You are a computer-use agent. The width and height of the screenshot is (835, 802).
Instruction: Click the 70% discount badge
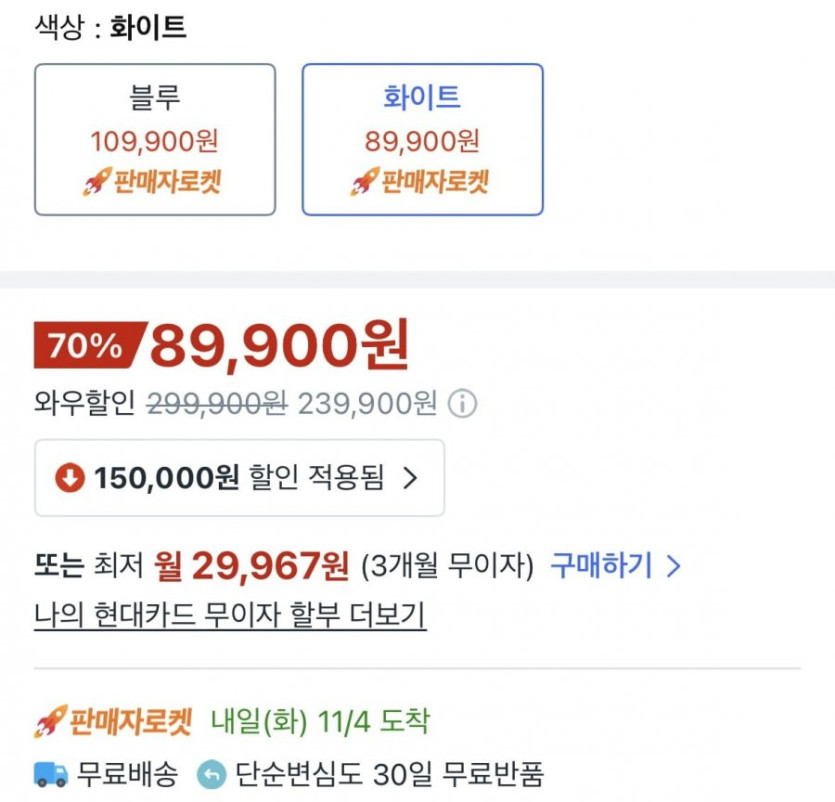click(x=88, y=346)
